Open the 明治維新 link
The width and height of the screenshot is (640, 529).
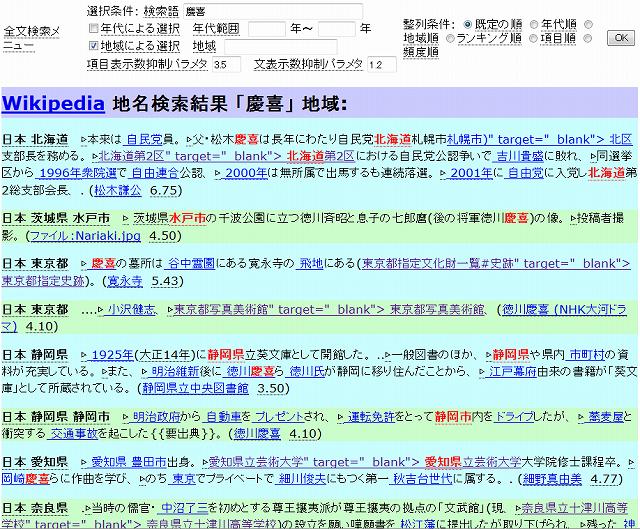[175, 371]
